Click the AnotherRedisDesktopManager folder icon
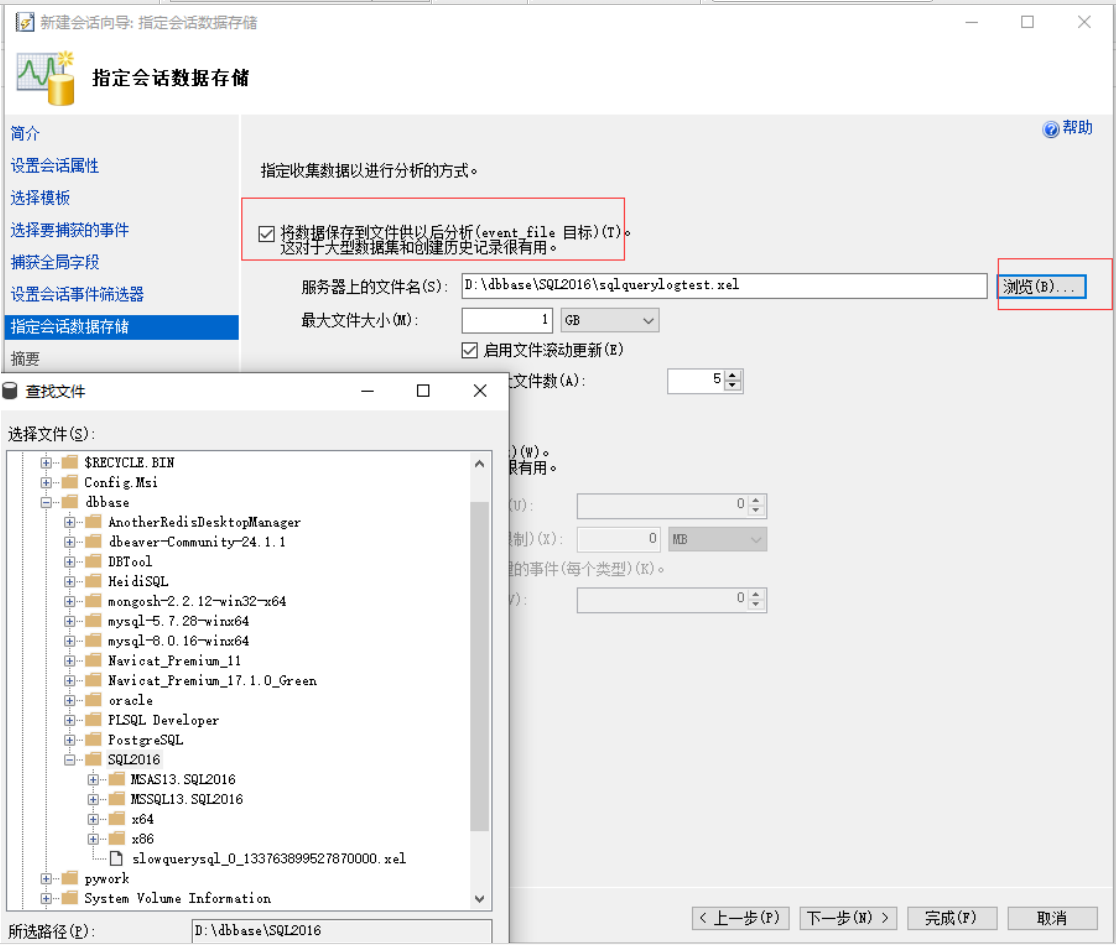The image size is (1116, 945). pyautogui.click(x=93, y=522)
